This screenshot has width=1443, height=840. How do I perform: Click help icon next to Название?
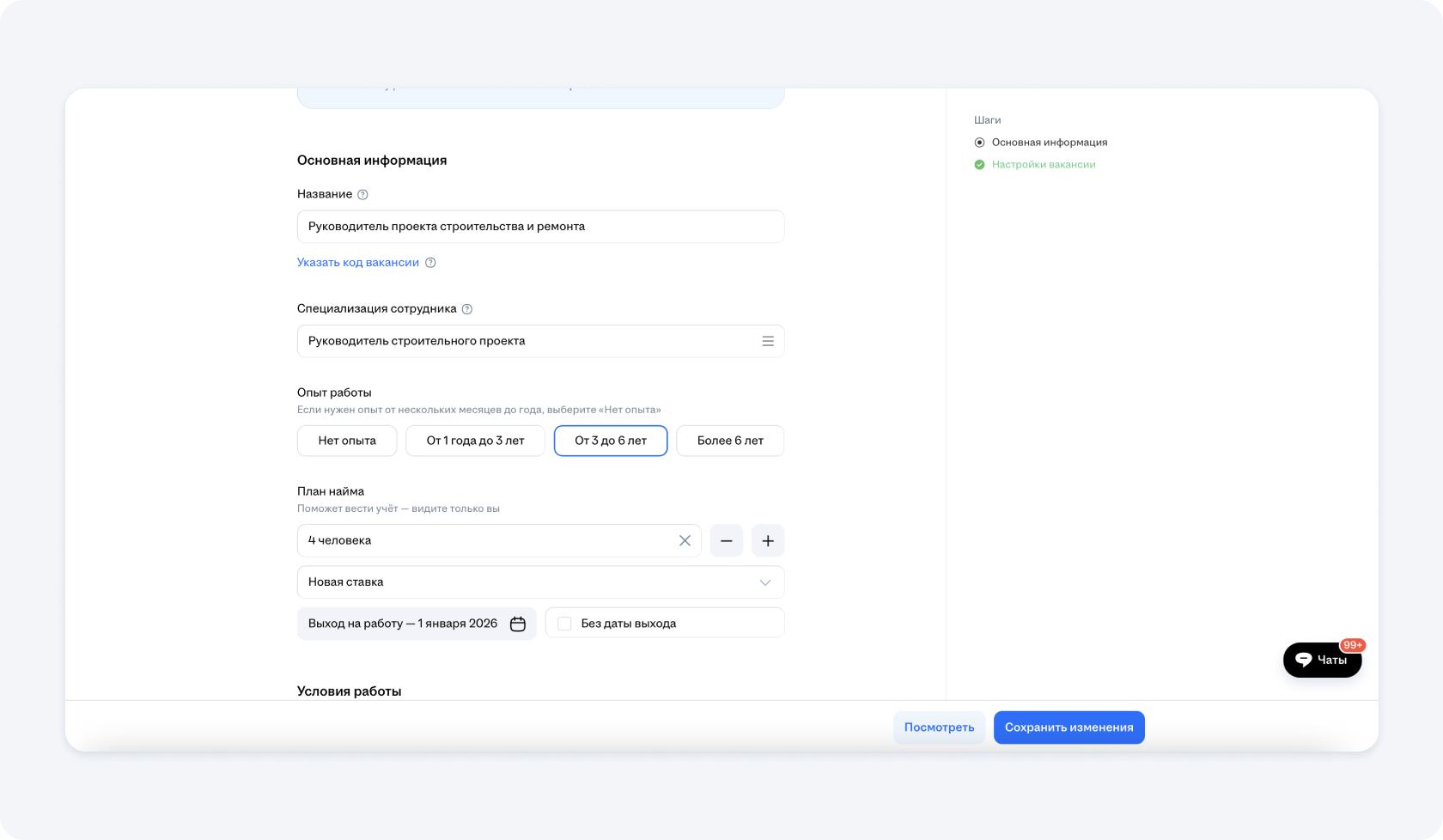click(362, 195)
